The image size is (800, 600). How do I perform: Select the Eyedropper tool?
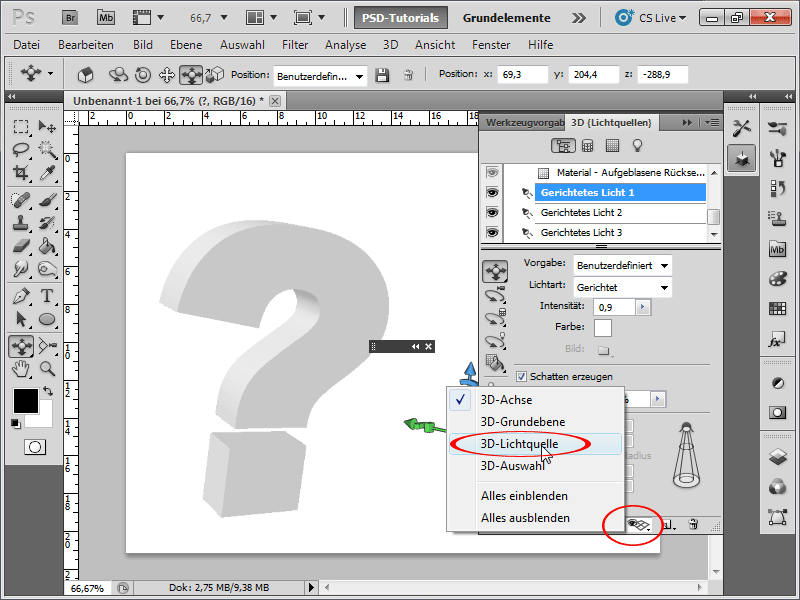coord(47,173)
